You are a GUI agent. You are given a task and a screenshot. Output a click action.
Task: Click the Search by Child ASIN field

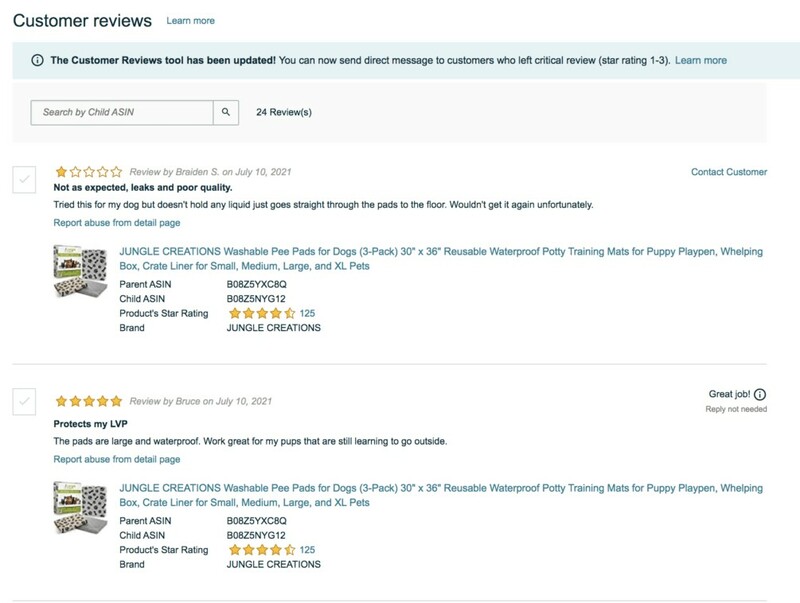[x=122, y=112]
